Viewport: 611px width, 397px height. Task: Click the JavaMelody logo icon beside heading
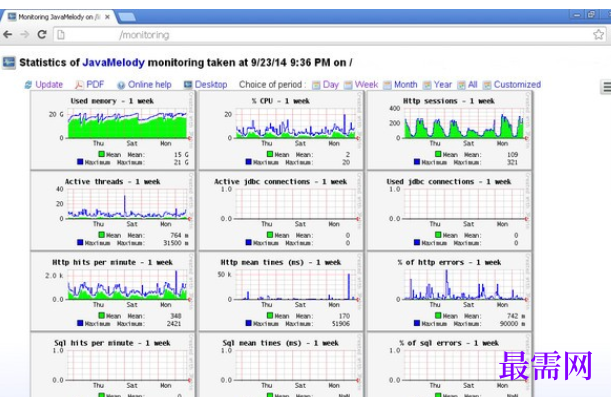pos(9,63)
